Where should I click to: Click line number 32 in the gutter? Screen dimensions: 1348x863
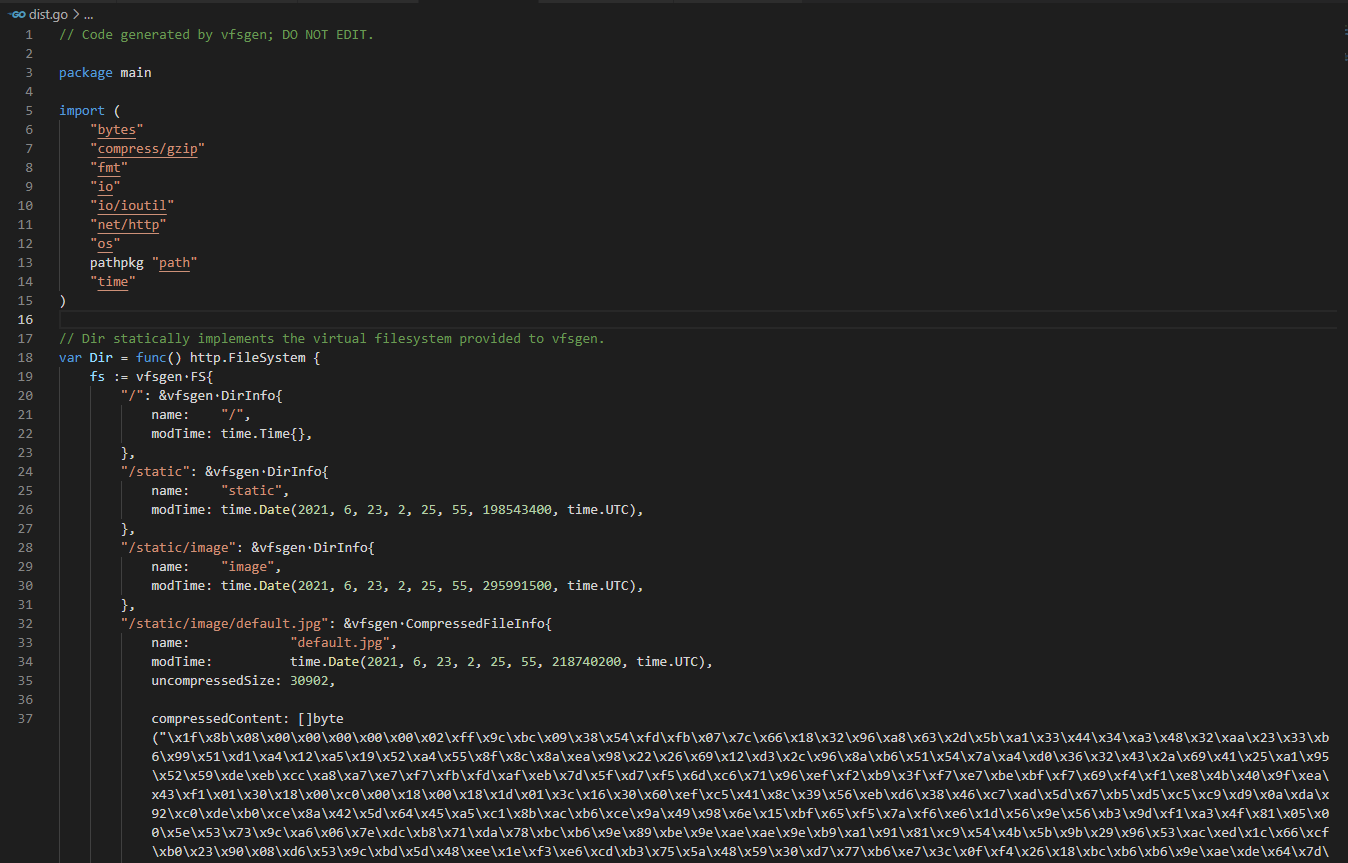click(x=25, y=624)
